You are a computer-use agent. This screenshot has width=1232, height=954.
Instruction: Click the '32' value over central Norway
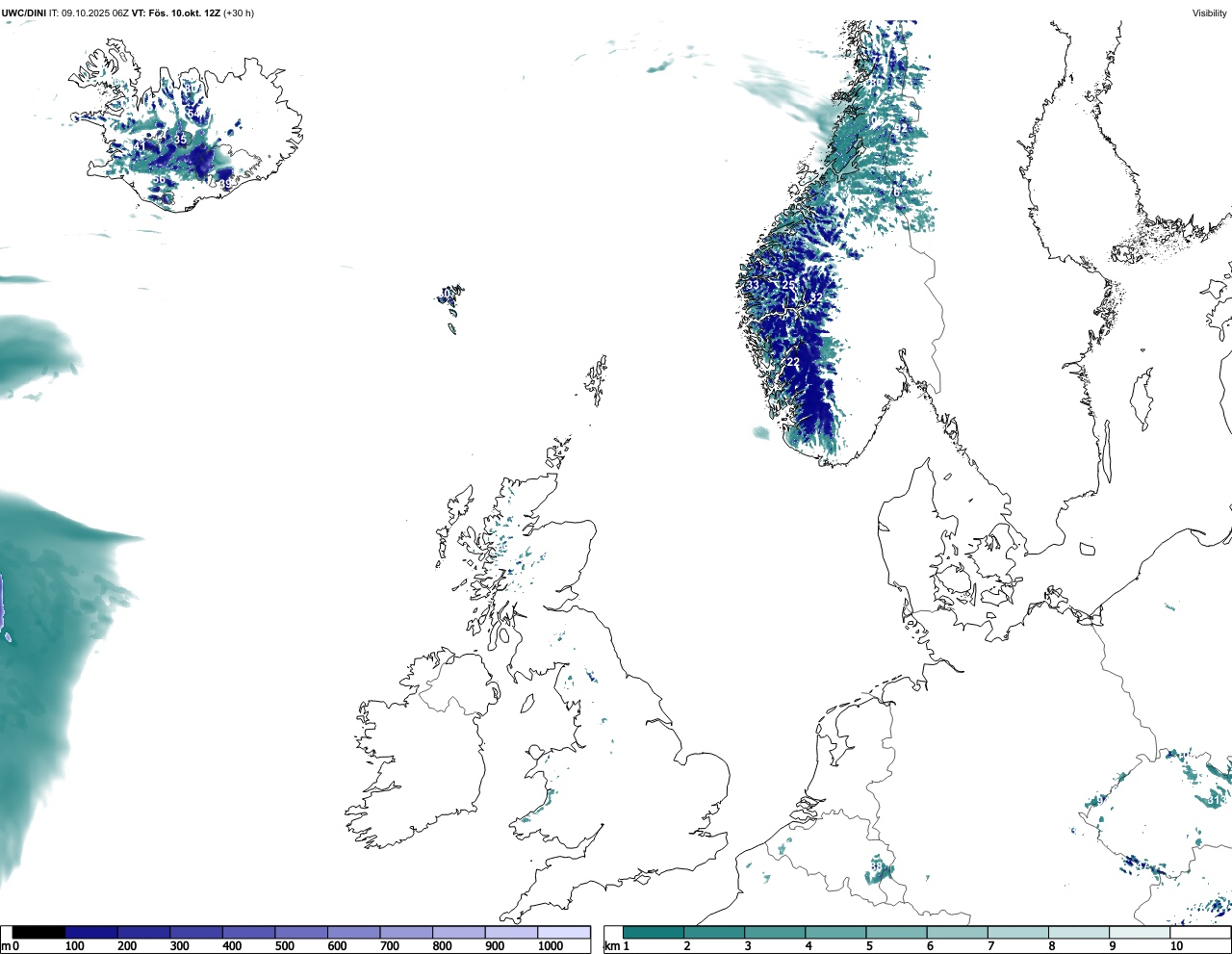pos(816,298)
